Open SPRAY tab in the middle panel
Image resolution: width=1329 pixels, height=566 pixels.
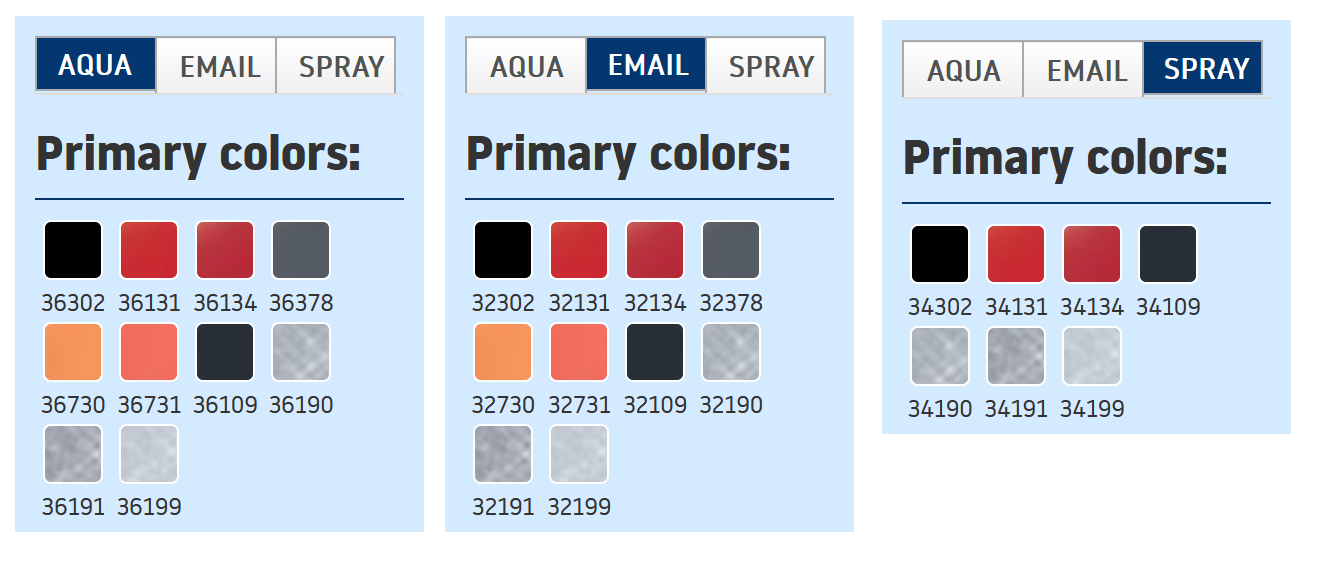[766, 66]
